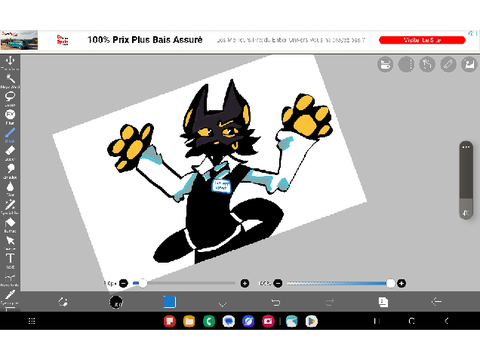Launch the blue Messages app
The height and width of the screenshot is (360, 480).
pyautogui.click(x=229, y=321)
